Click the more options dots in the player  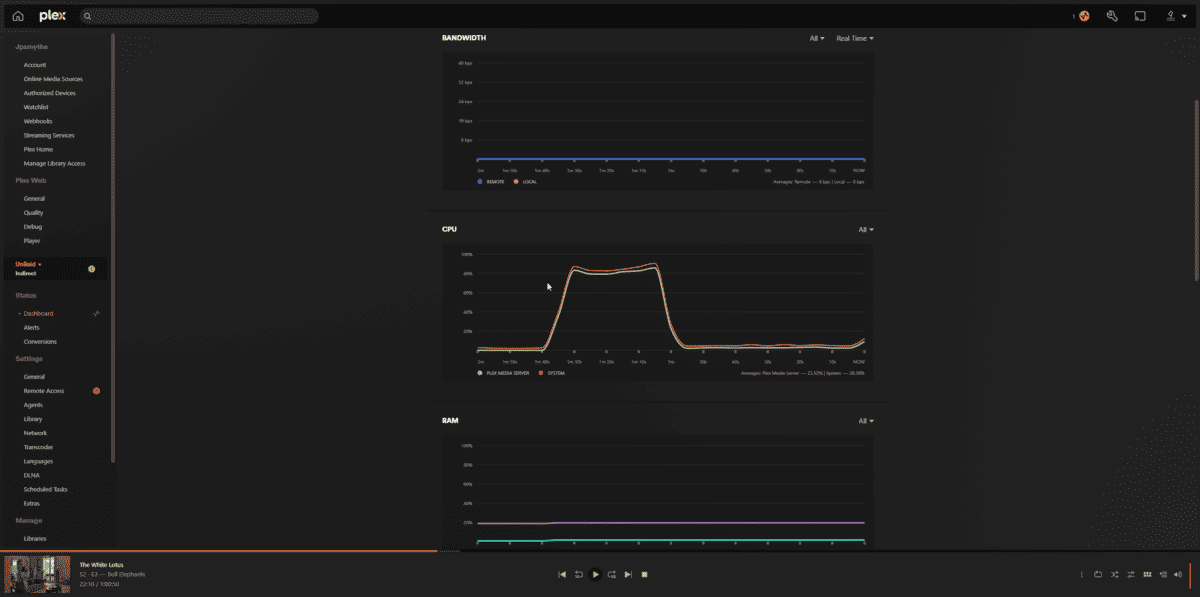[1081, 574]
